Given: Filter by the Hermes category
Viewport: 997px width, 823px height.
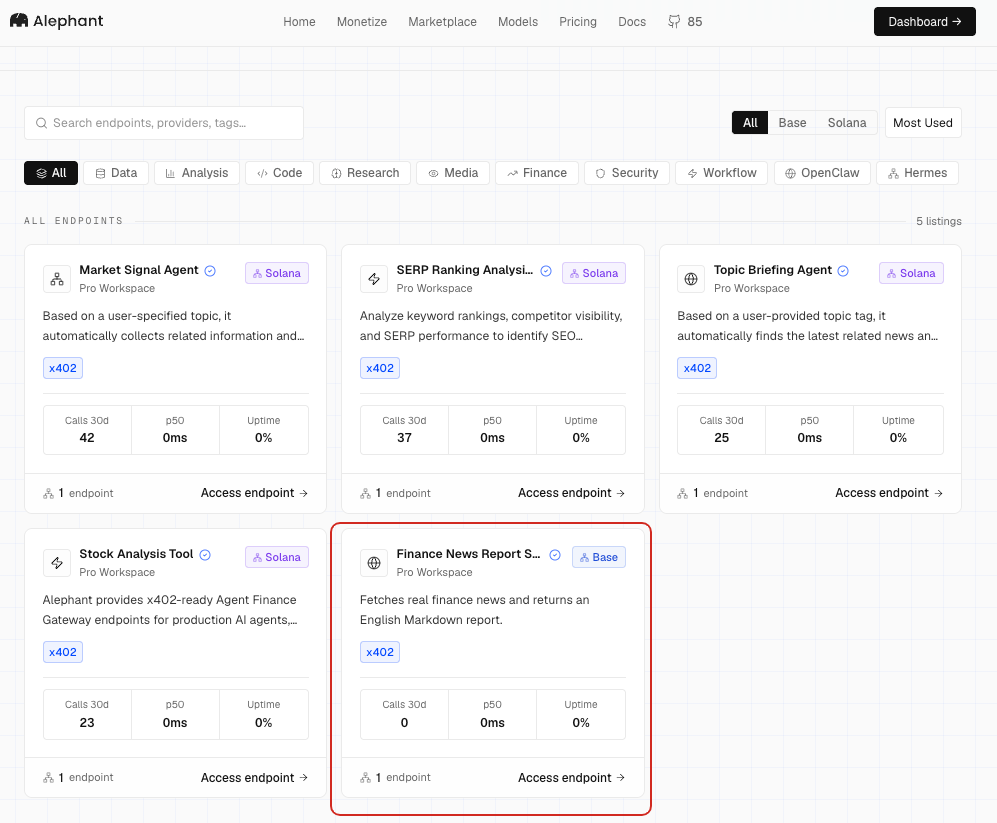Looking at the screenshot, I should click(x=917, y=173).
